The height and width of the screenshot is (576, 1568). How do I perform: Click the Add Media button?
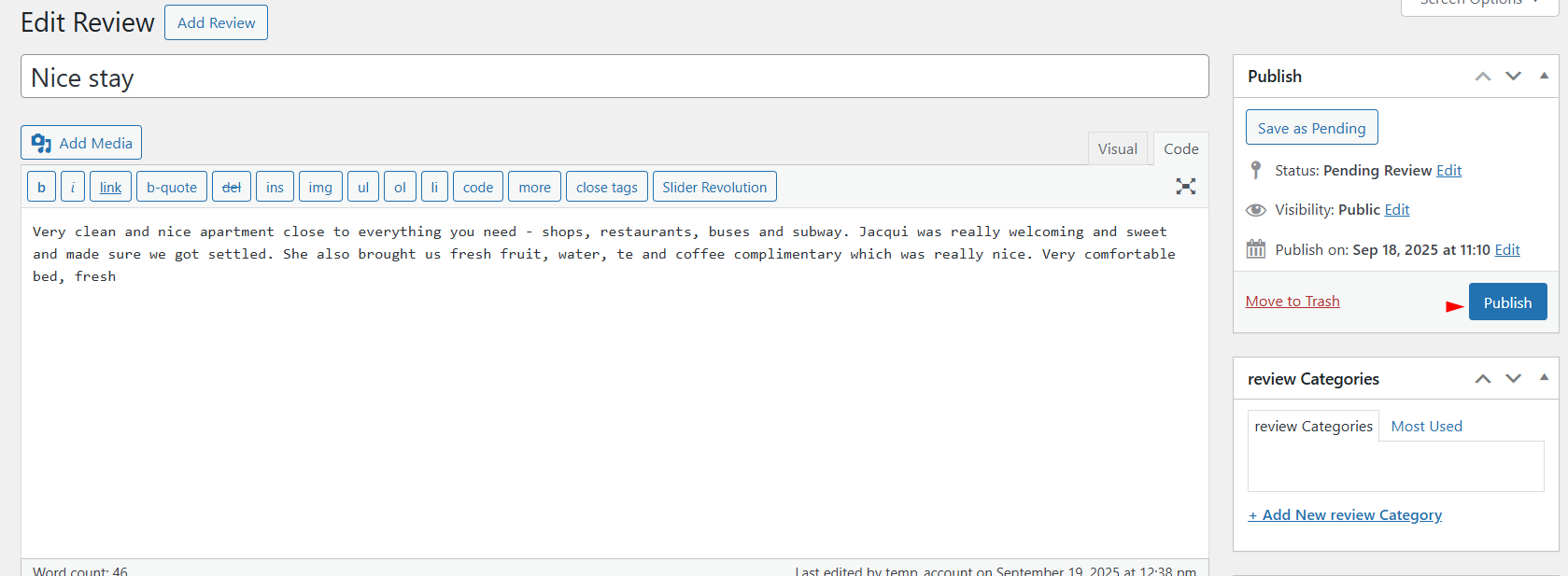click(81, 143)
